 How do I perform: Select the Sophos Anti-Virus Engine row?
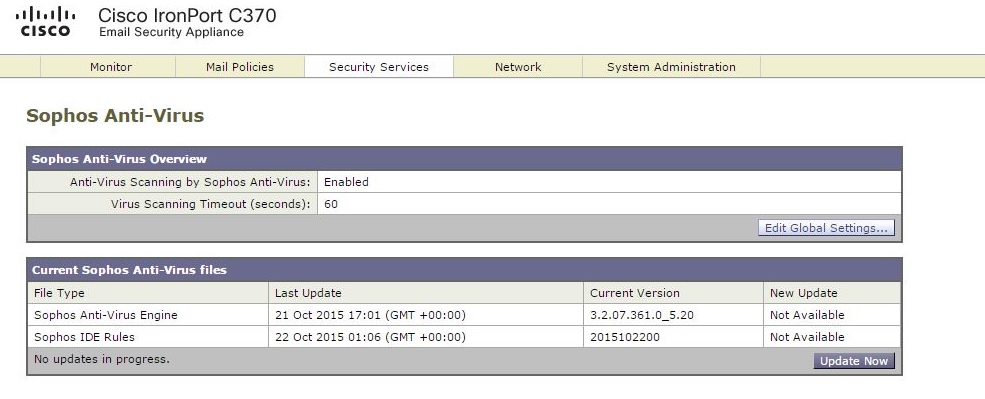[464, 315]
